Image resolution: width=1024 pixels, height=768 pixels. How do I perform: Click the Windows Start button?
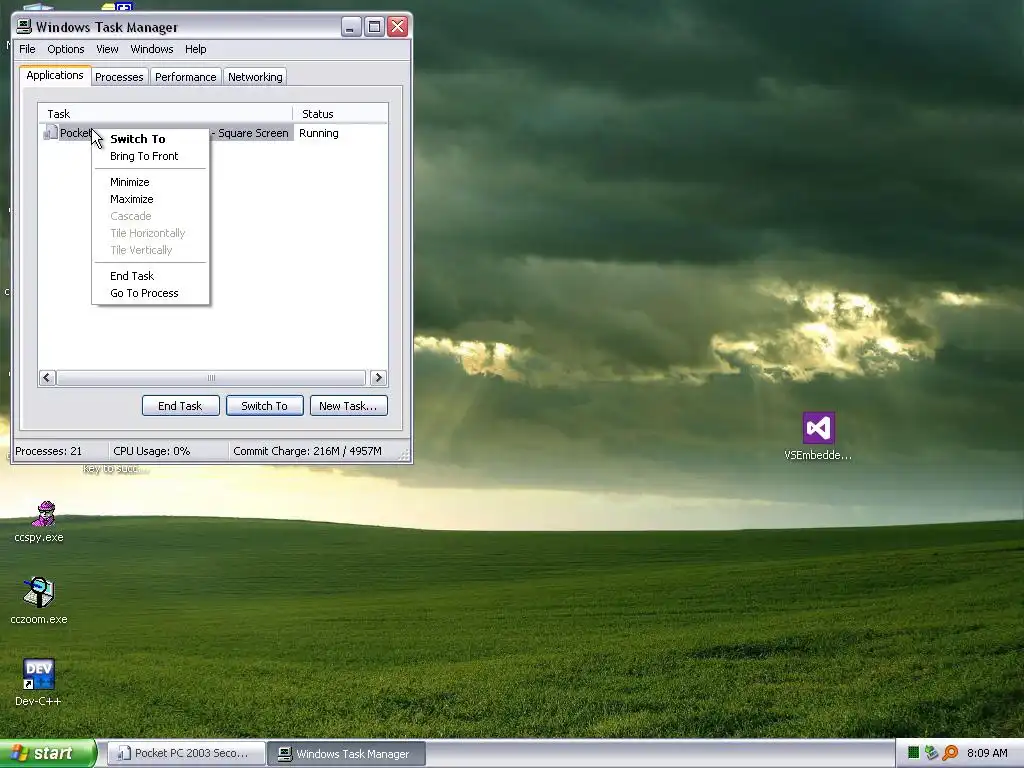point(47,753)
